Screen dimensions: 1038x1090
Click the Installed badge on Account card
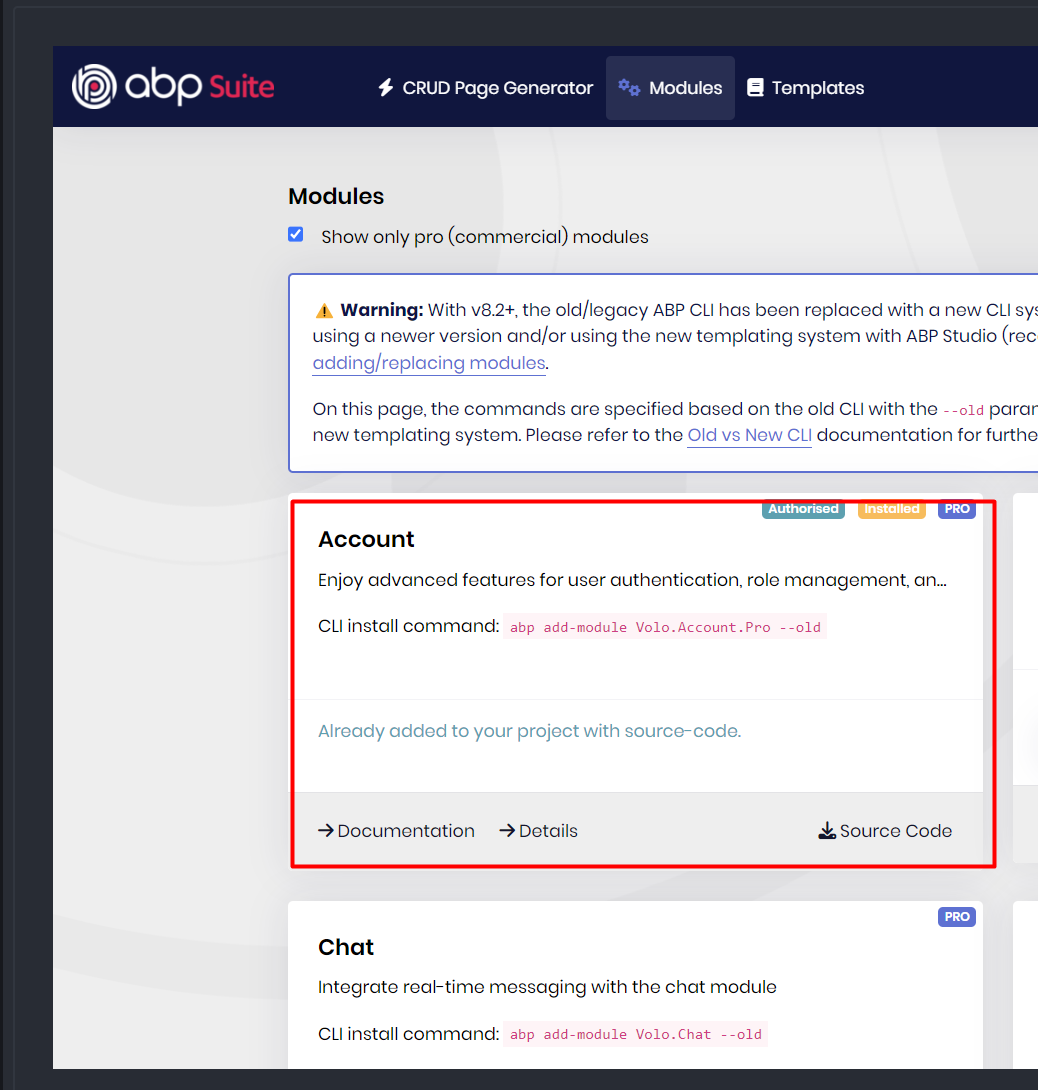coord(891,509)
